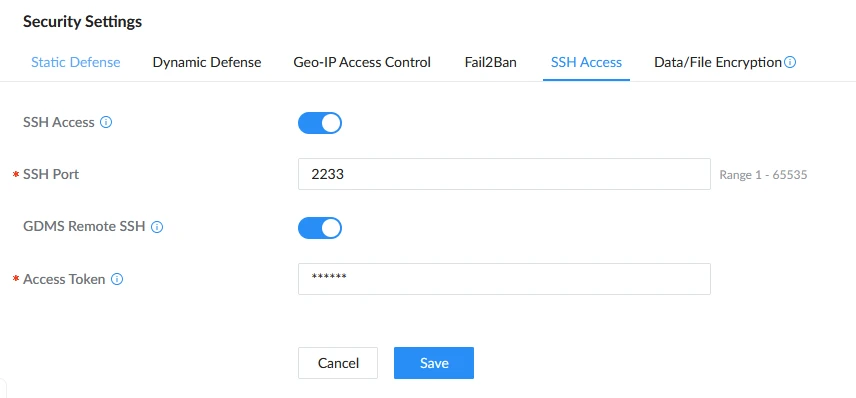Click the SSH Port field label
The image size is (856, 398).
coord(51,175)
